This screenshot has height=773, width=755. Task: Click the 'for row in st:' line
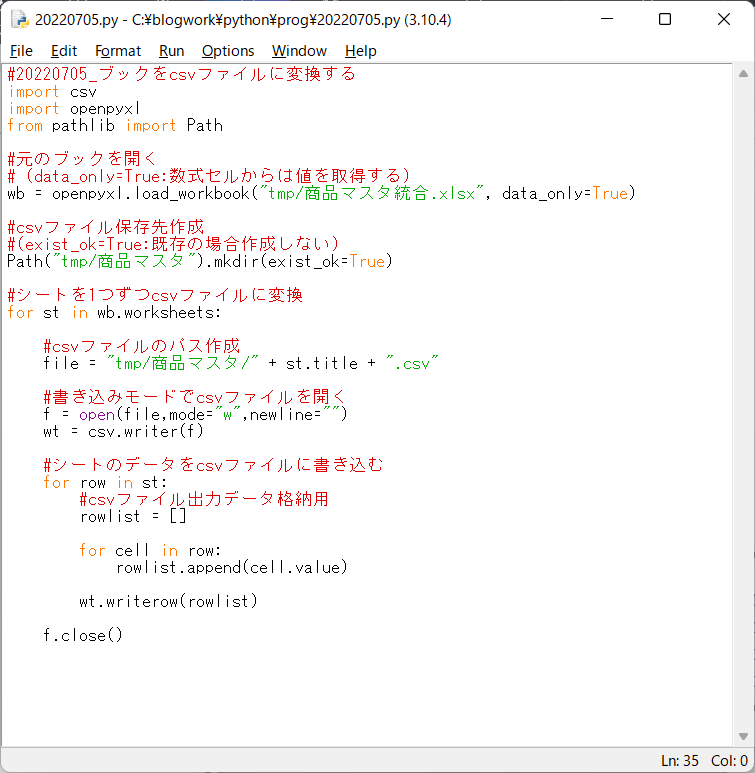[x=106, y=482]
